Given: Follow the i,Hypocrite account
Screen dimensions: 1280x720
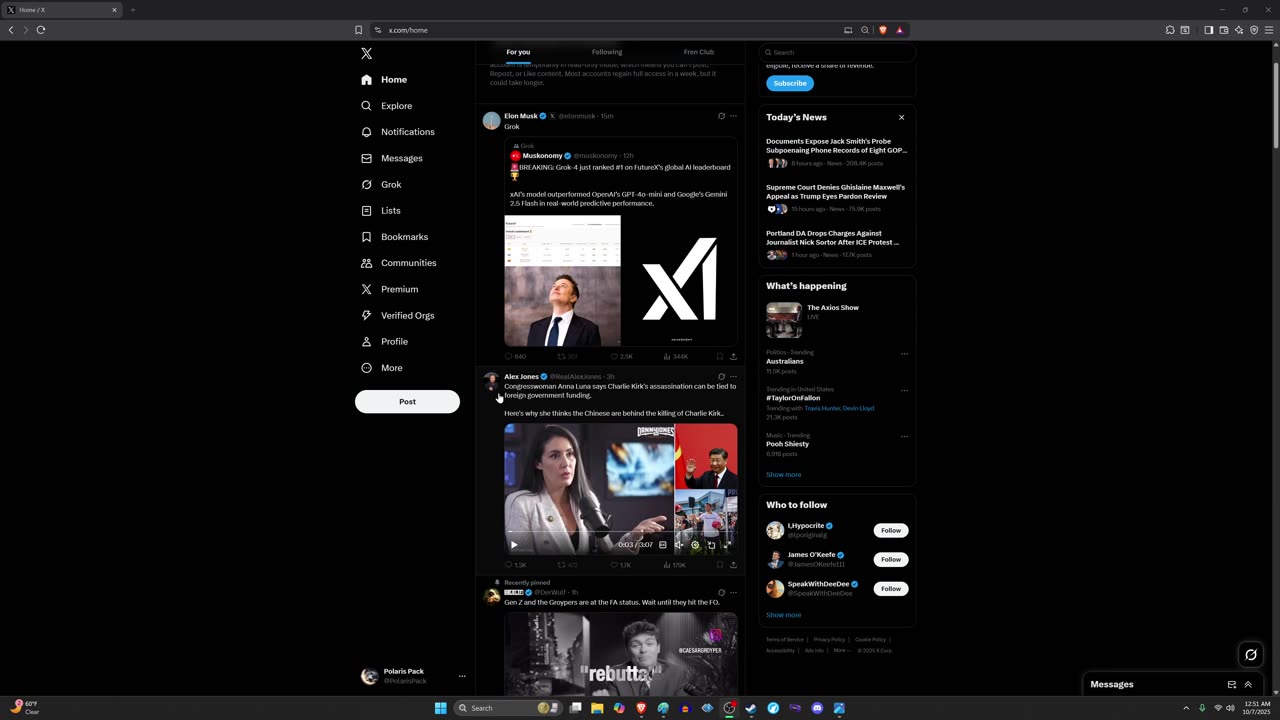Looking at the screenshot, I should pyautogui.click(x=891, y=530).
